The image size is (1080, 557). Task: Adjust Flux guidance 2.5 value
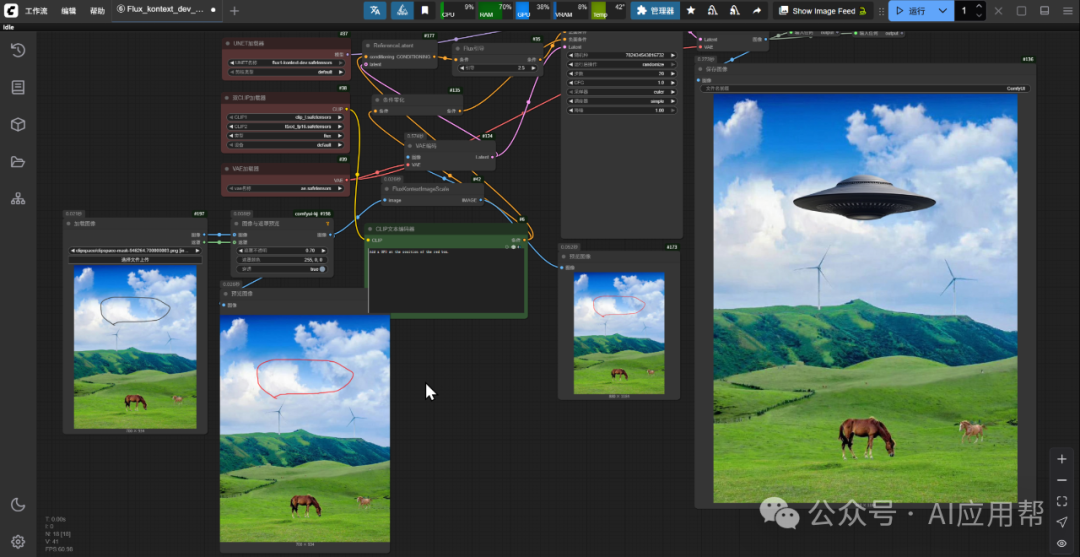click(x=497, y=68)
